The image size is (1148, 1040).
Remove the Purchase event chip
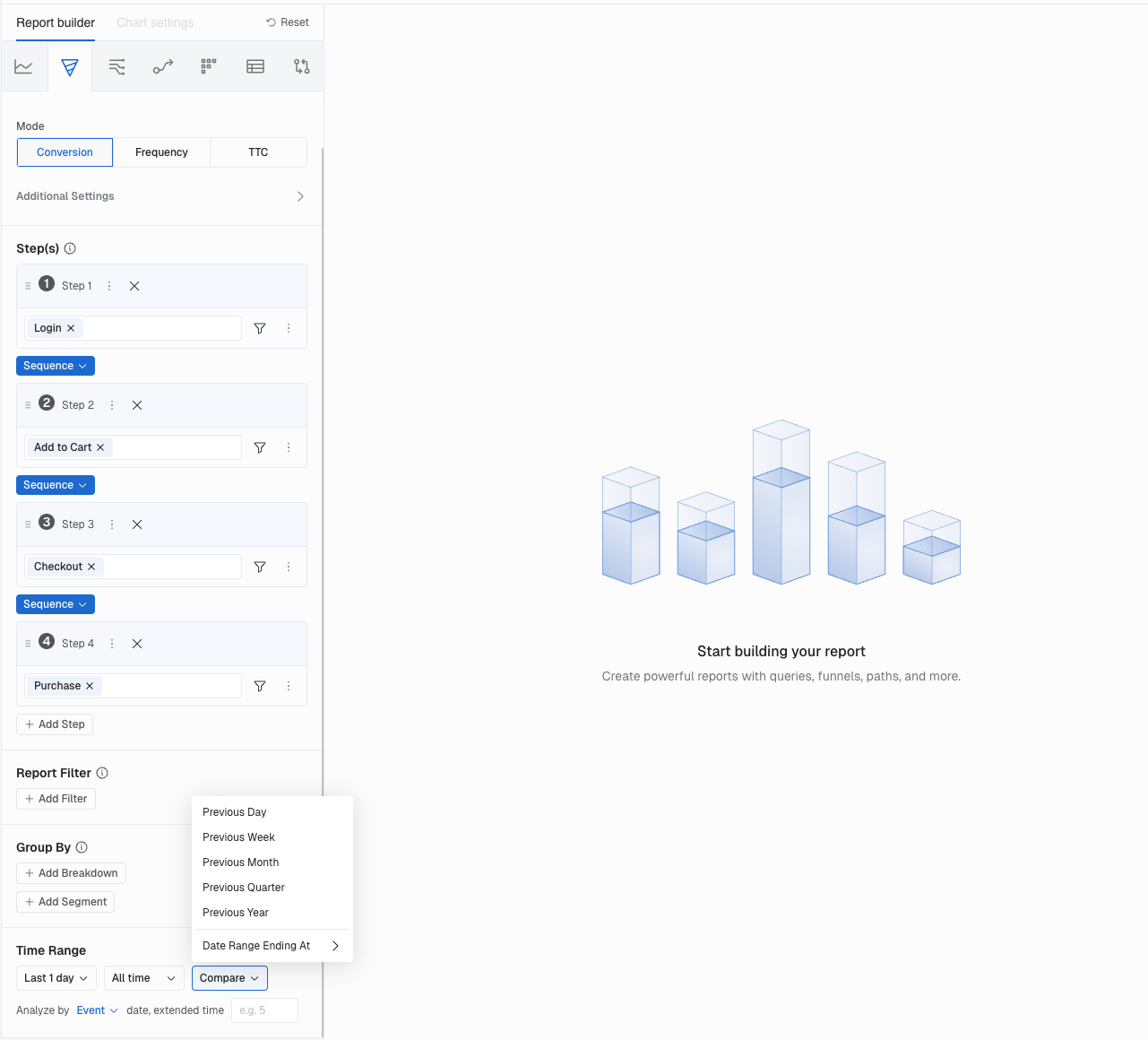(x=90, y=686)
